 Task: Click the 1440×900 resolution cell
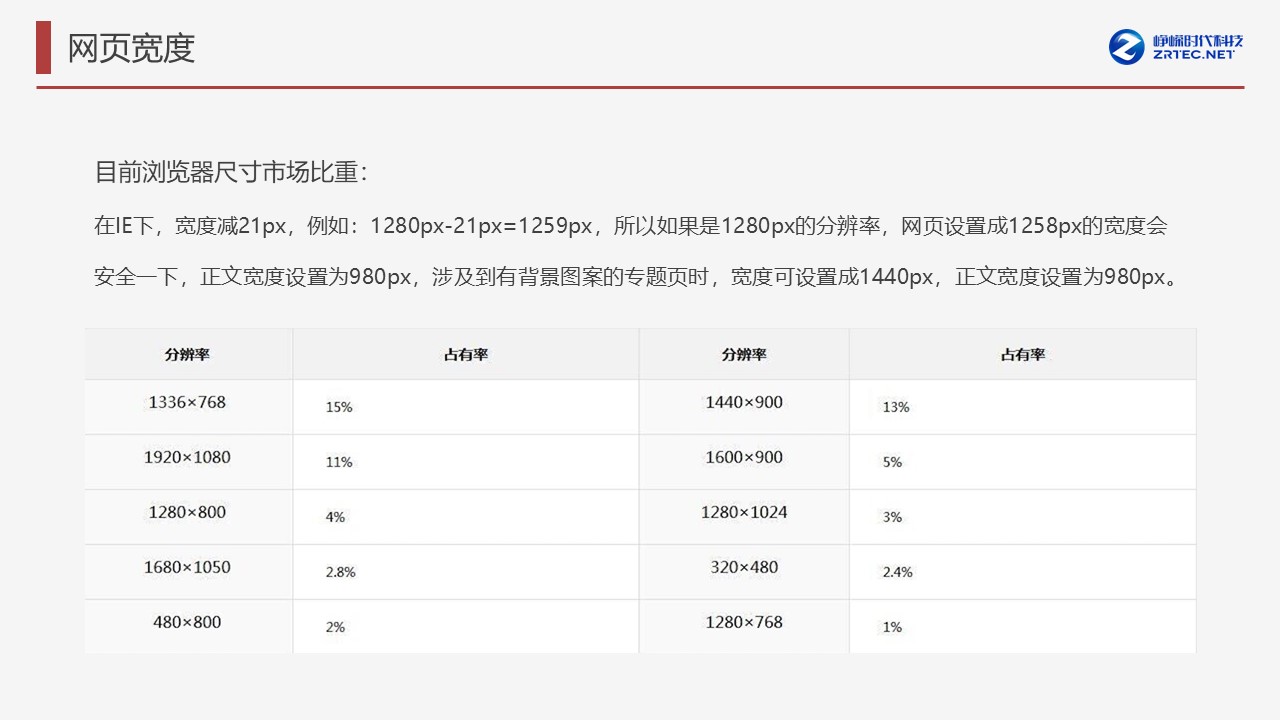pyautogui.click(x=744, y=403)
